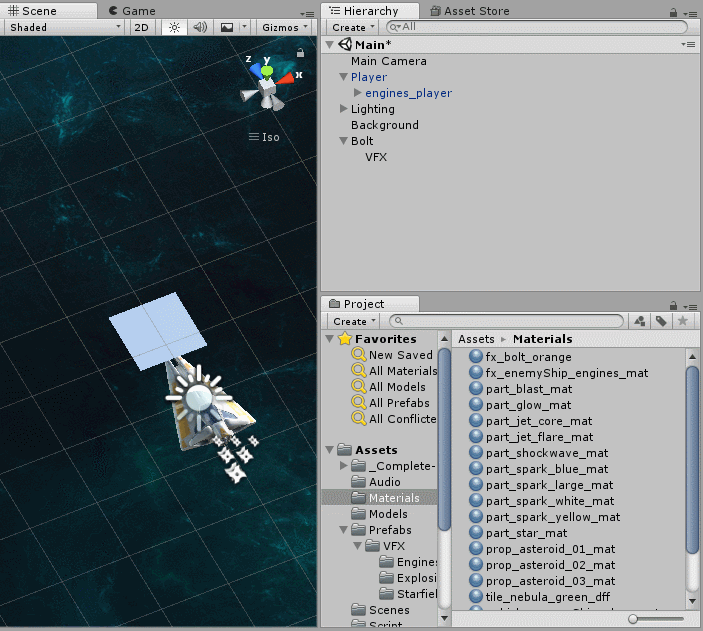Open Project Create dropdown

[354, 322]
